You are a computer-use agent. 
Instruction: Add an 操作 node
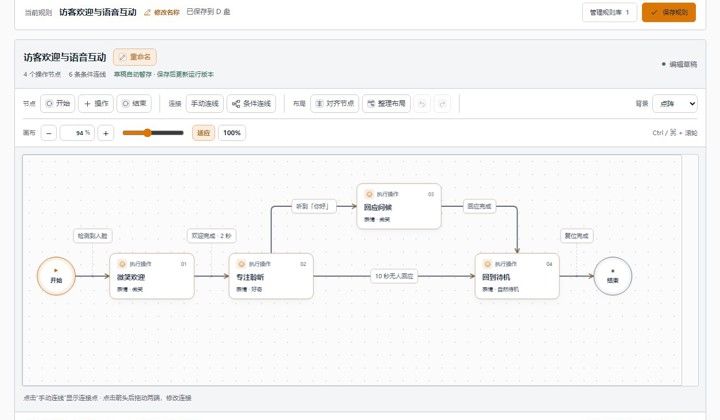pos(96,104)
